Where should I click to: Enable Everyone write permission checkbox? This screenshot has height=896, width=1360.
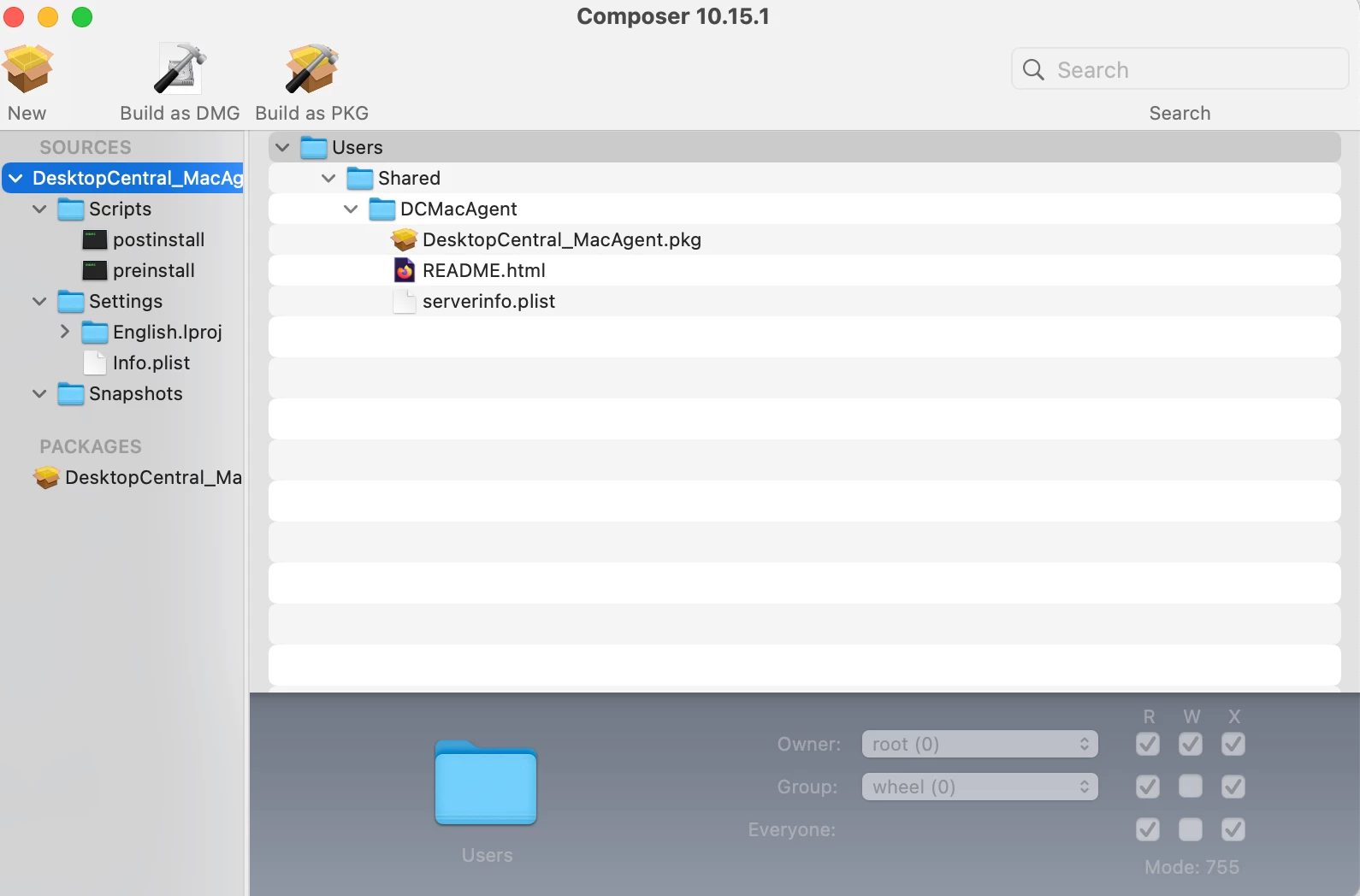click(x=1191, y=829)
